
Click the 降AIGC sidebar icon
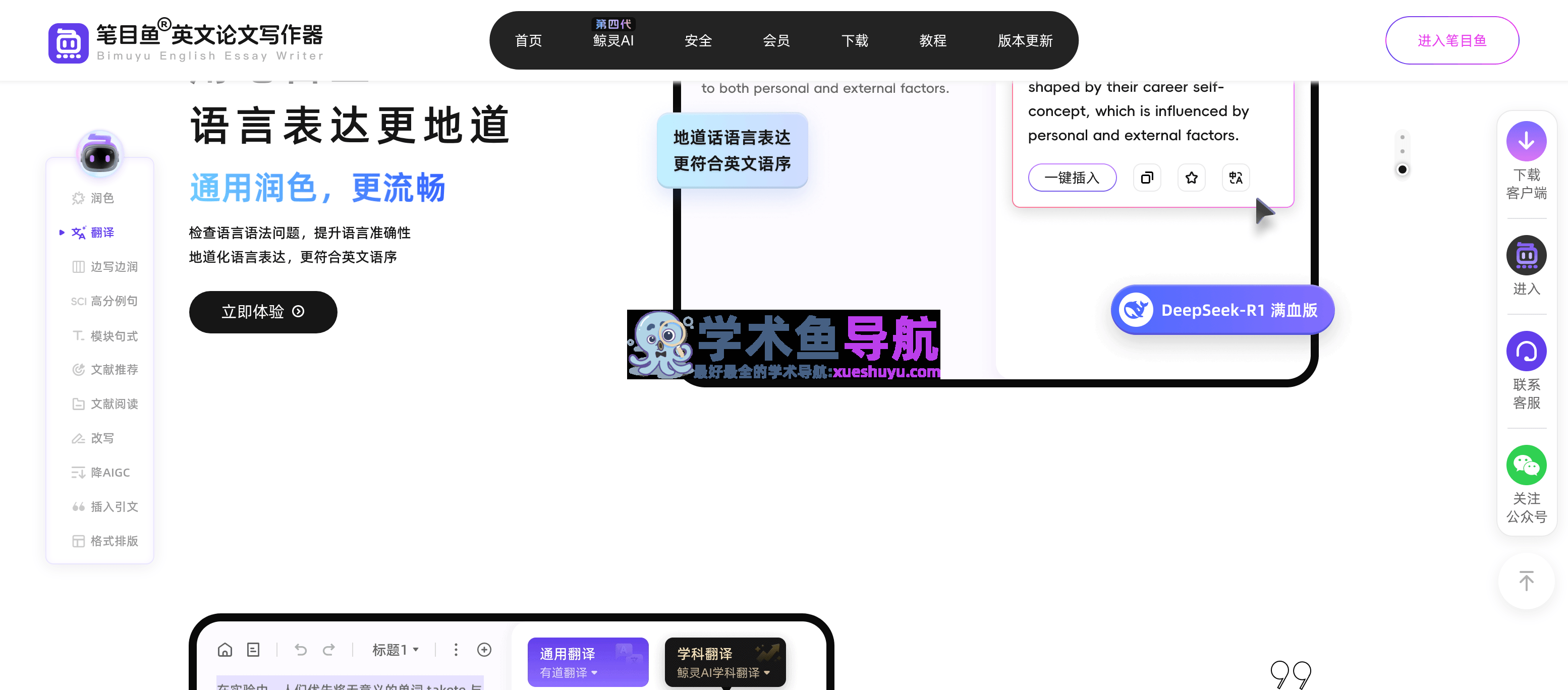tap(78, 472)
